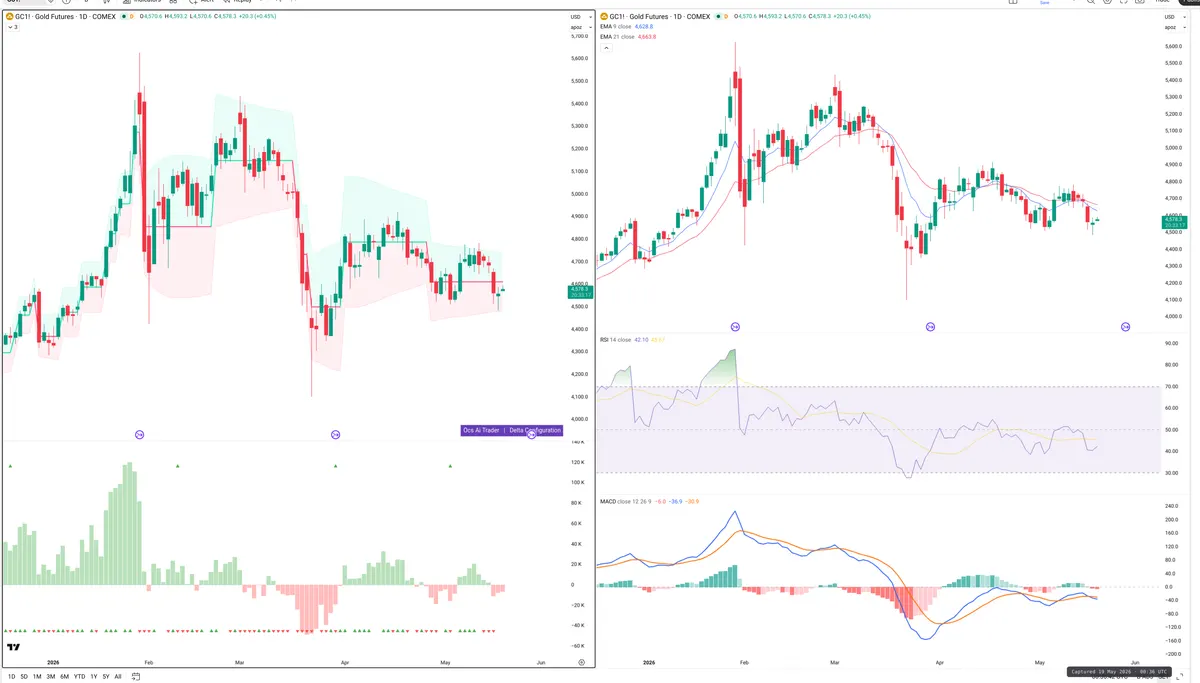
Task: Open time axis settings gear in left chart
Action: pos(581,662)
